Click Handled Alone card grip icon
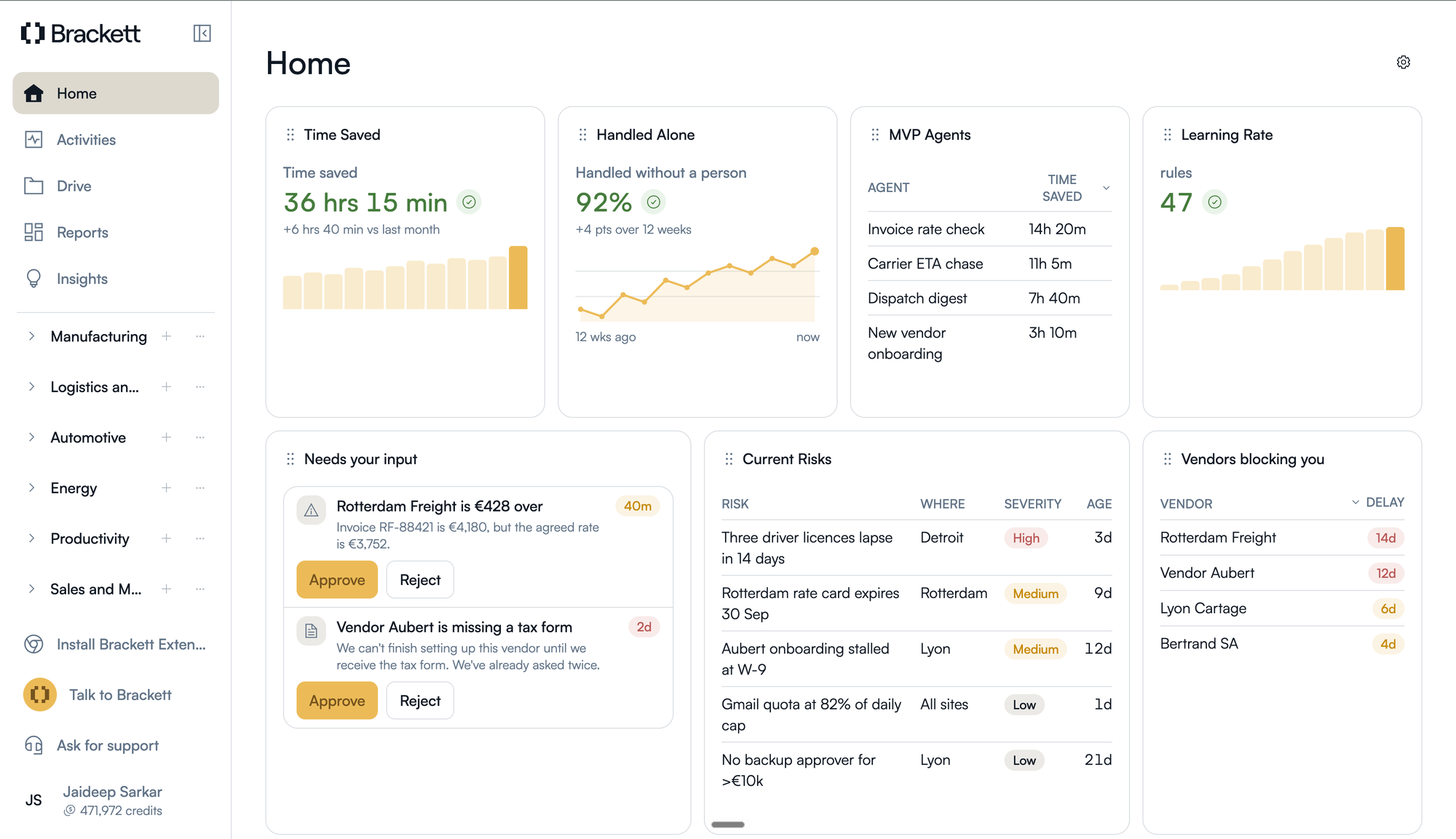The width and height of the screenshot is (1456, 839). click(x=582, y=135)
